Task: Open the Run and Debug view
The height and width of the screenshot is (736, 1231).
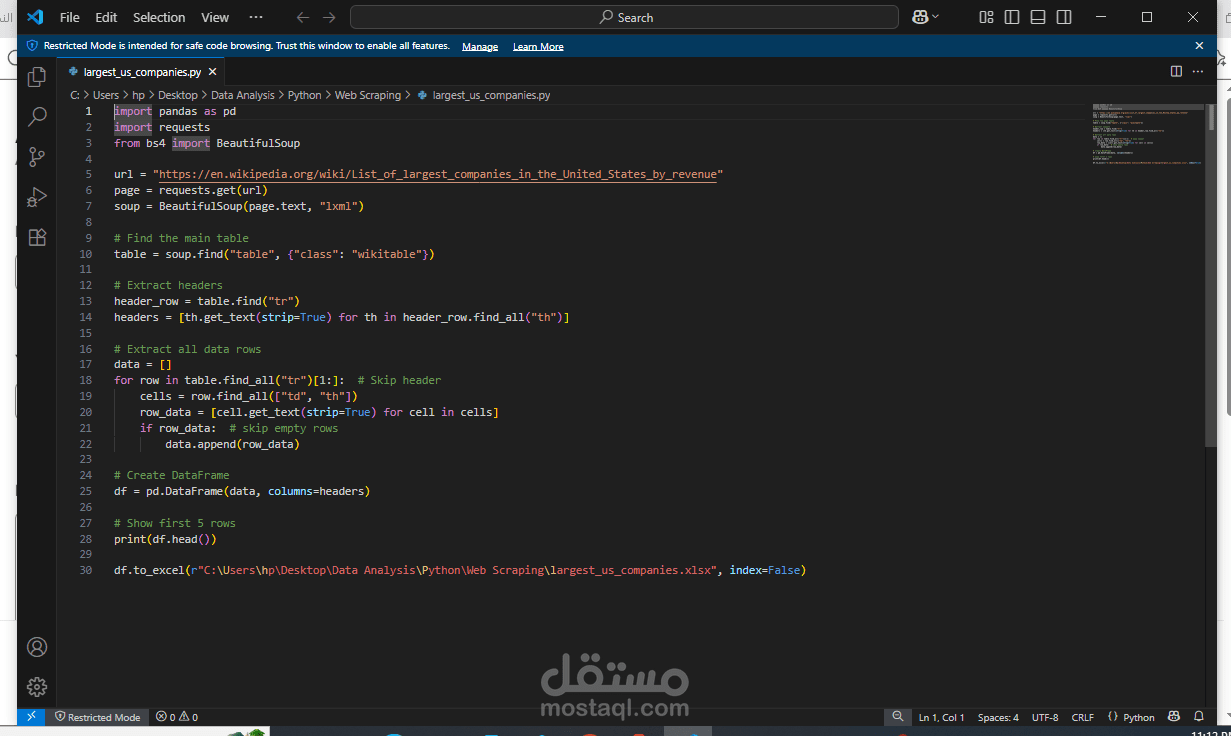Action: click(x=37, y=197)
